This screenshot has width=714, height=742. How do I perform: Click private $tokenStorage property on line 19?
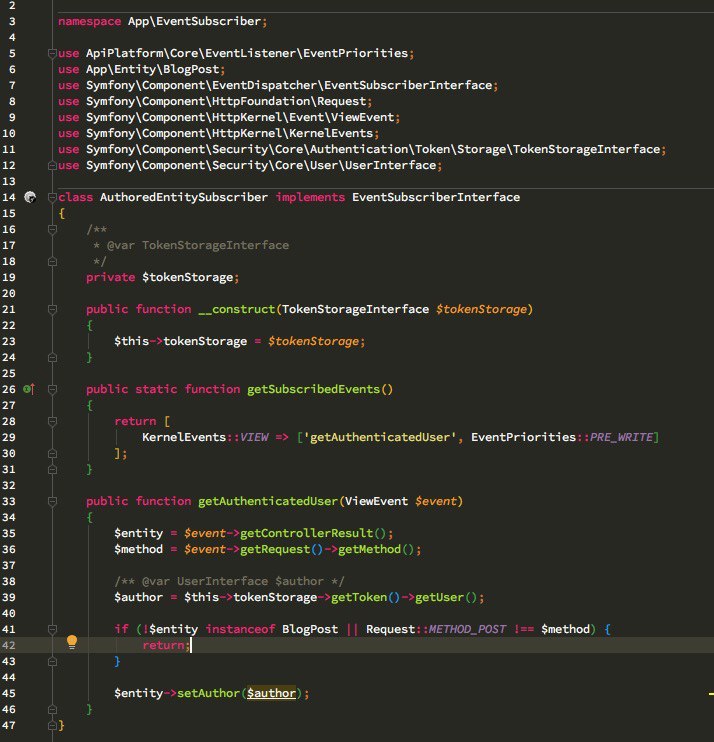point(160,277)
